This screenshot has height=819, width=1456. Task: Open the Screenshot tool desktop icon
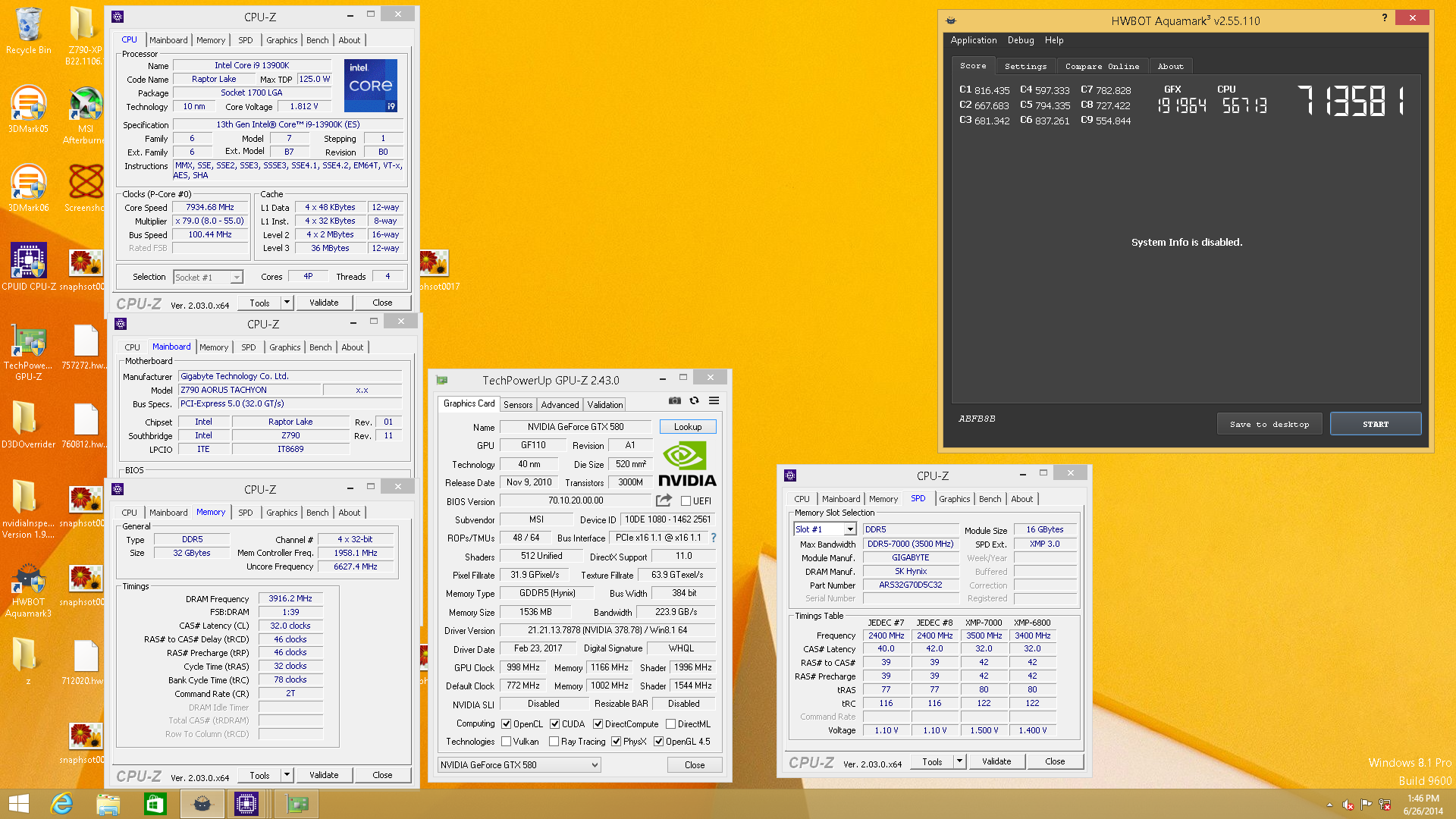pos(85,188)
